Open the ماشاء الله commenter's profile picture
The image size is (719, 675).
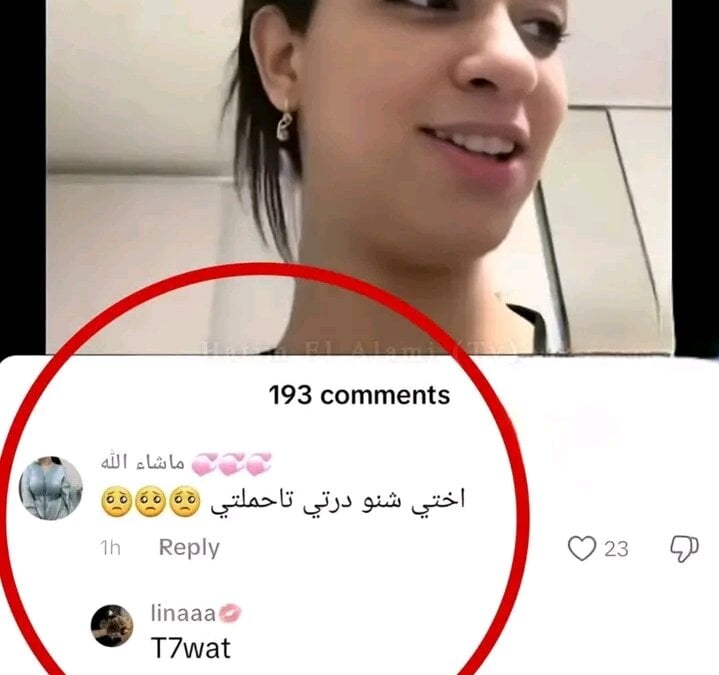tap(50, 488)
